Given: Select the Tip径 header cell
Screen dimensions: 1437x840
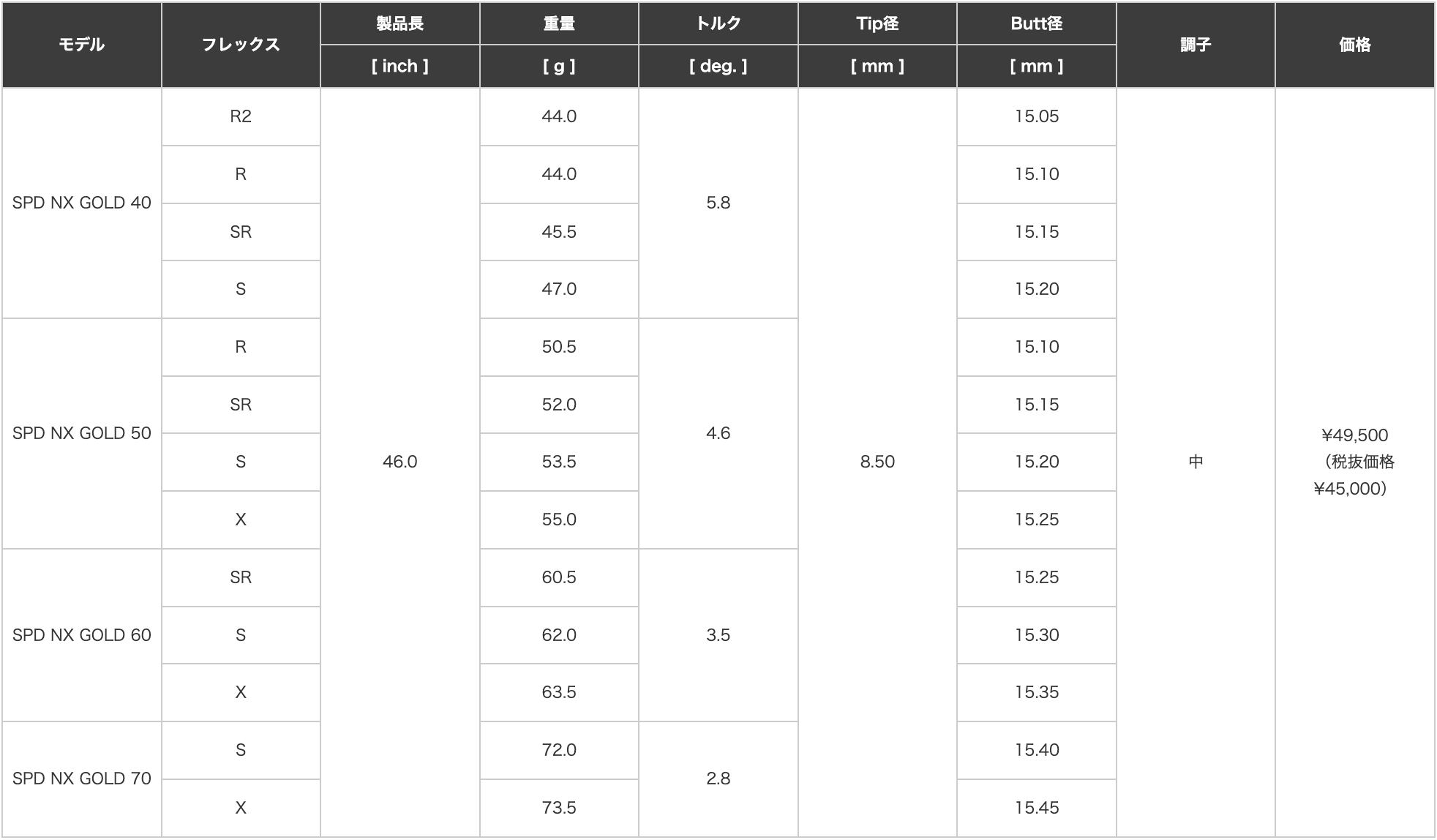Looking at the screenshot, I should (x=877, y=23).
